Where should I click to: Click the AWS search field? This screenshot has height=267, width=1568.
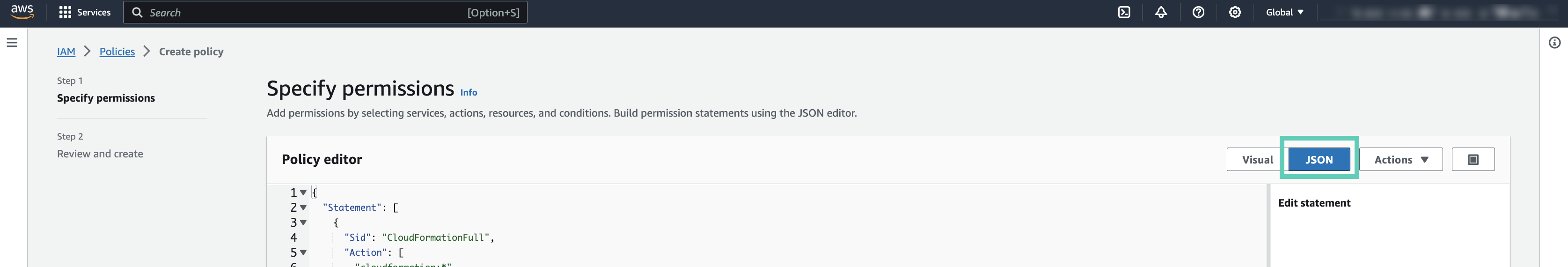304,12
